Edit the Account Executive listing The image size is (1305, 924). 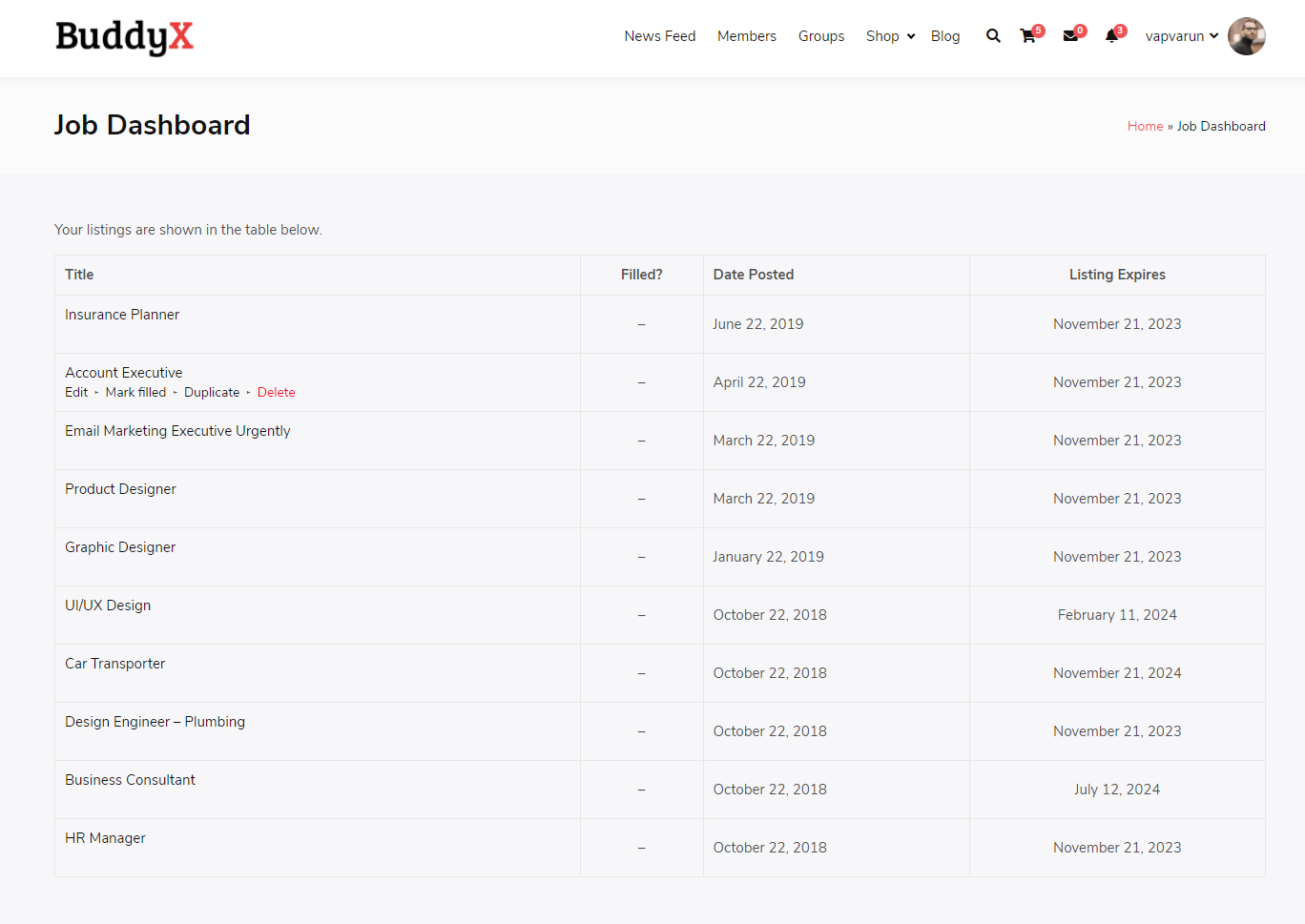point(76,392)
